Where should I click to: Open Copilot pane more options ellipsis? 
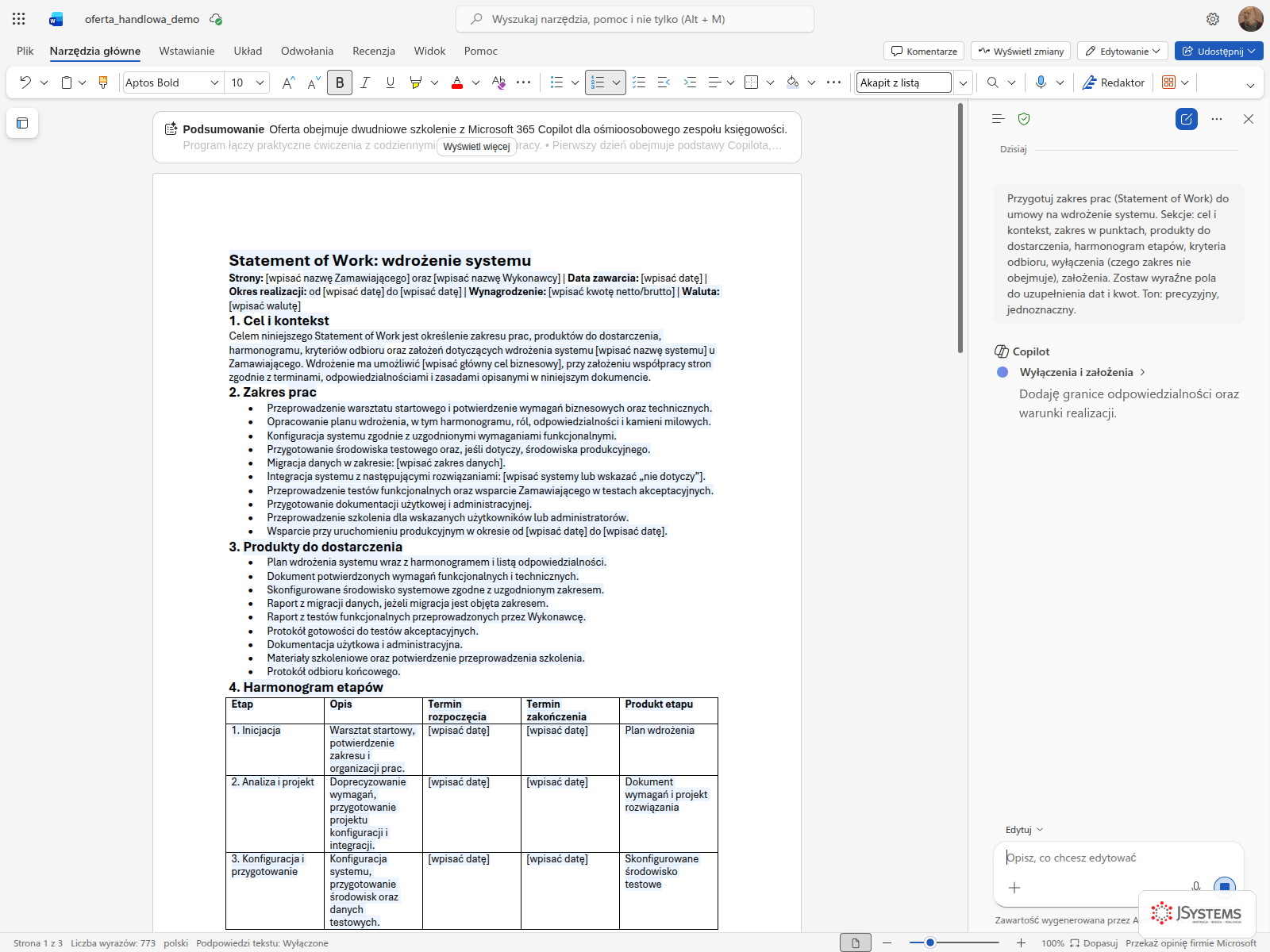point(1217,119)
